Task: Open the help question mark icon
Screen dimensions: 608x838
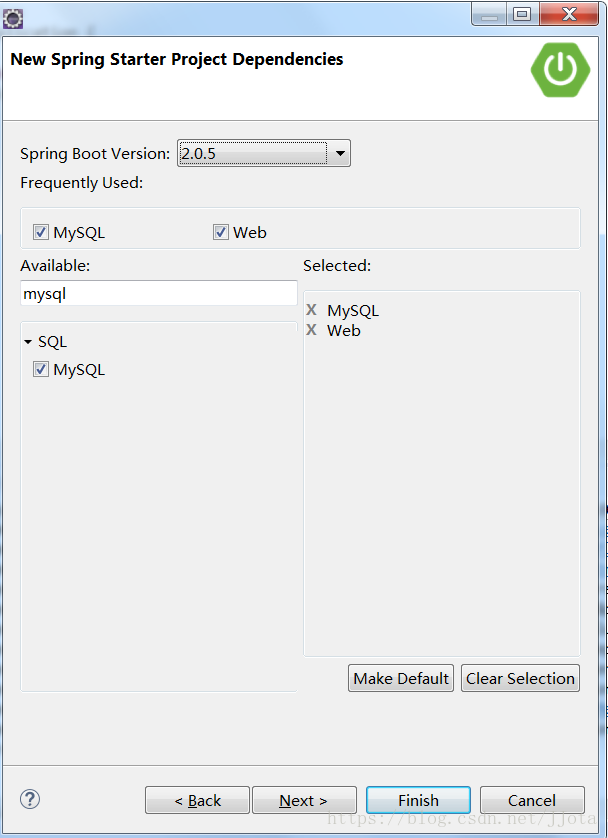Action: click(30, 799)
